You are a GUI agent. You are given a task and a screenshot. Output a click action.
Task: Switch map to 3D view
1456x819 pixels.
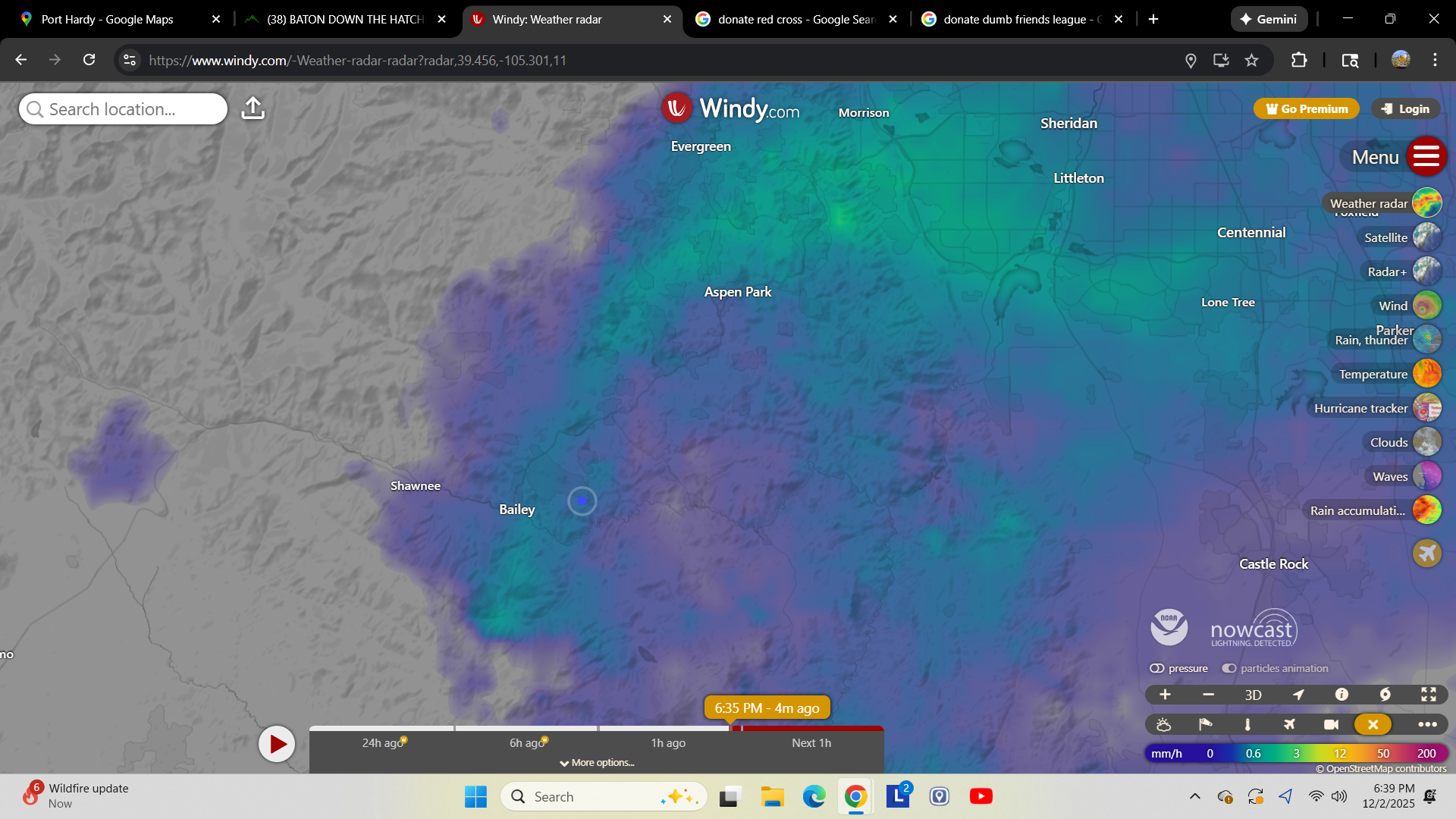point(1253,695)
